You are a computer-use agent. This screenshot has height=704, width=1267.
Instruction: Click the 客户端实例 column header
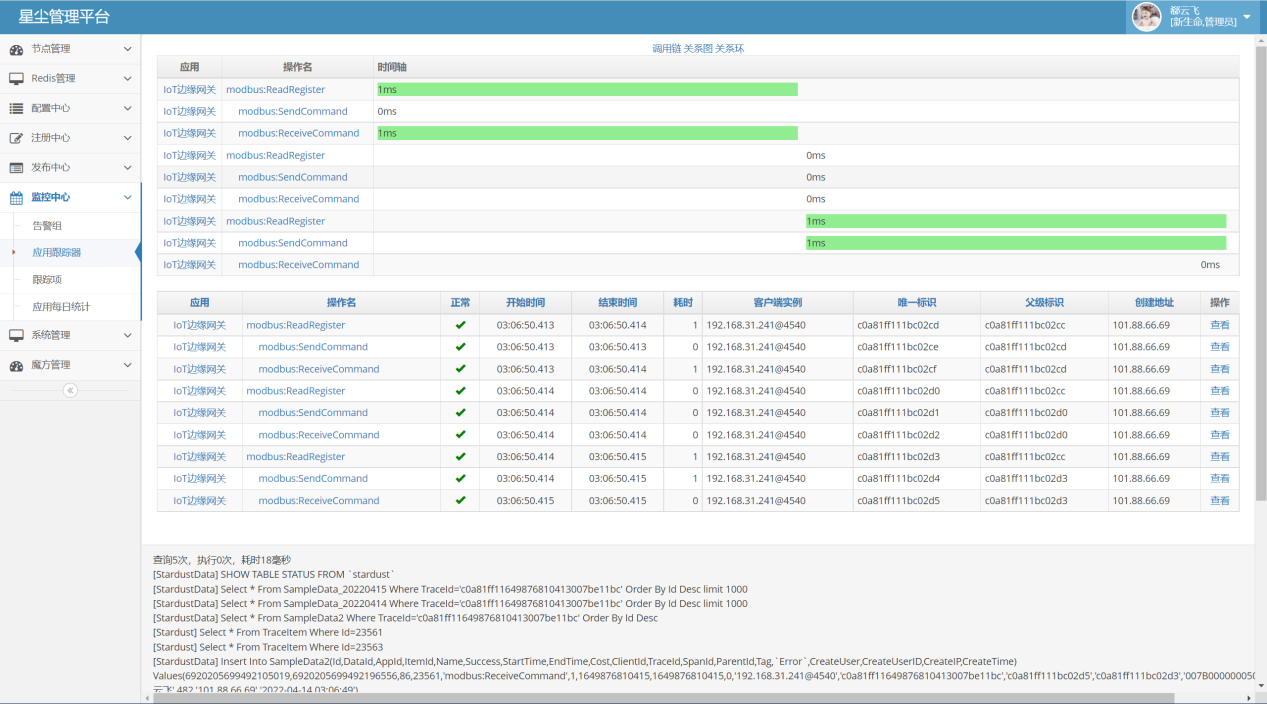(x=778, y=303)
